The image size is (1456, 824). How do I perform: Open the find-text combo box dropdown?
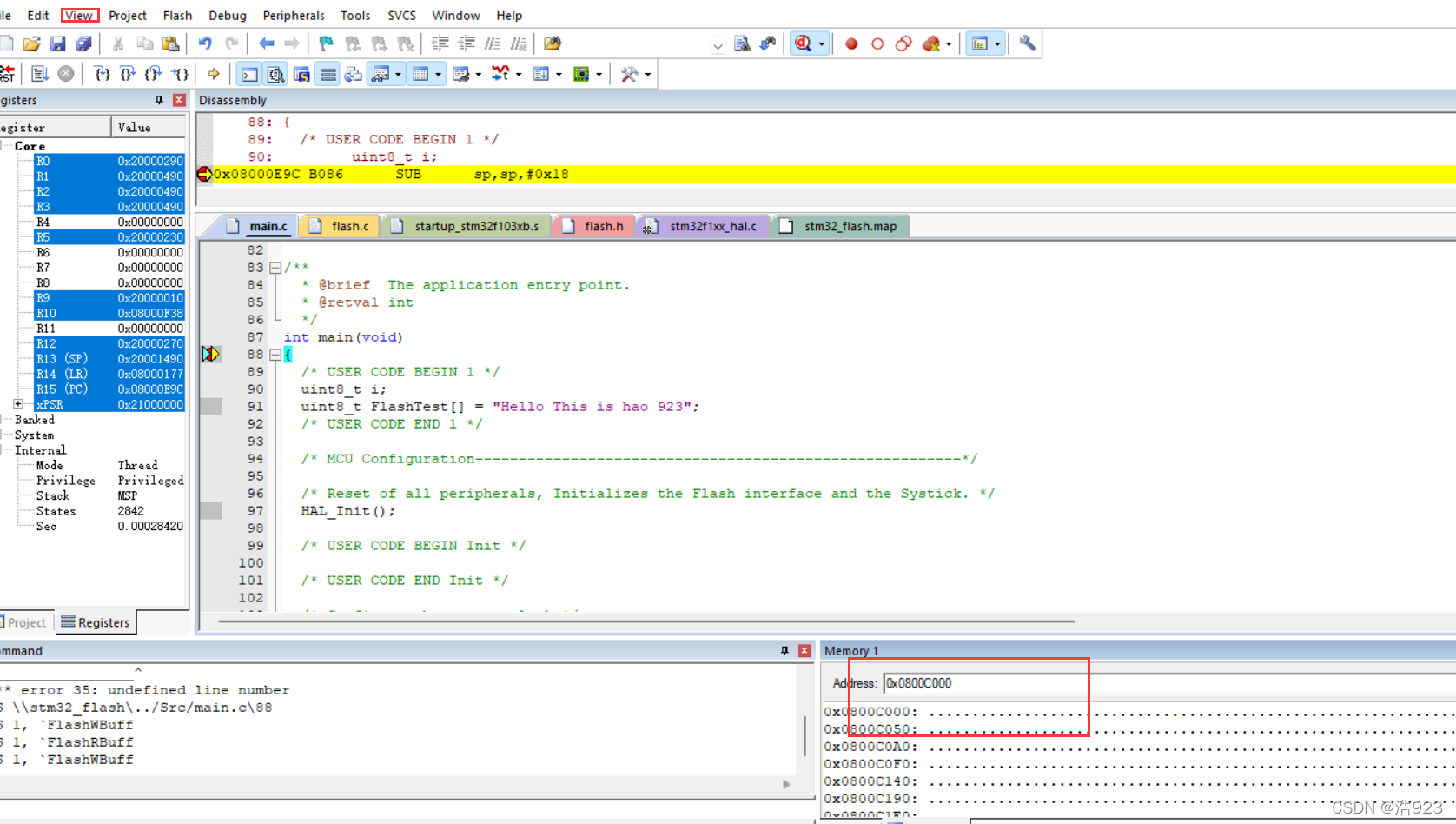click(x=718, y=44)
